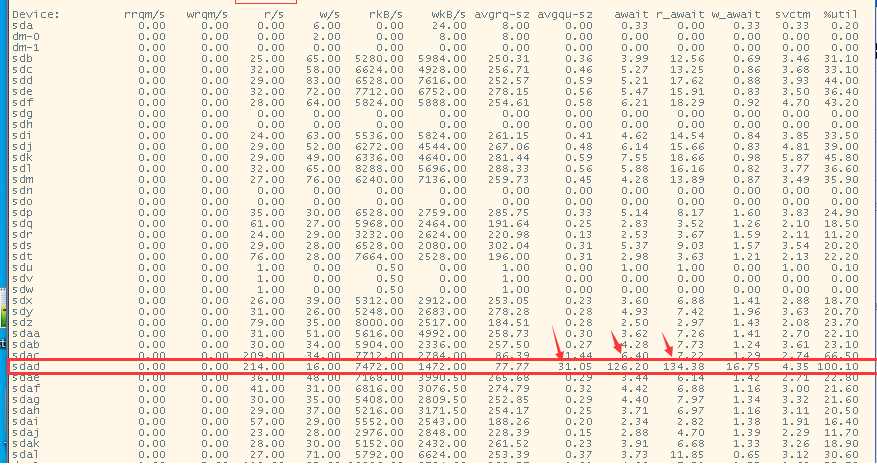Select sdad's r/s value 214.00
The image size is (877, 465).
264,367
